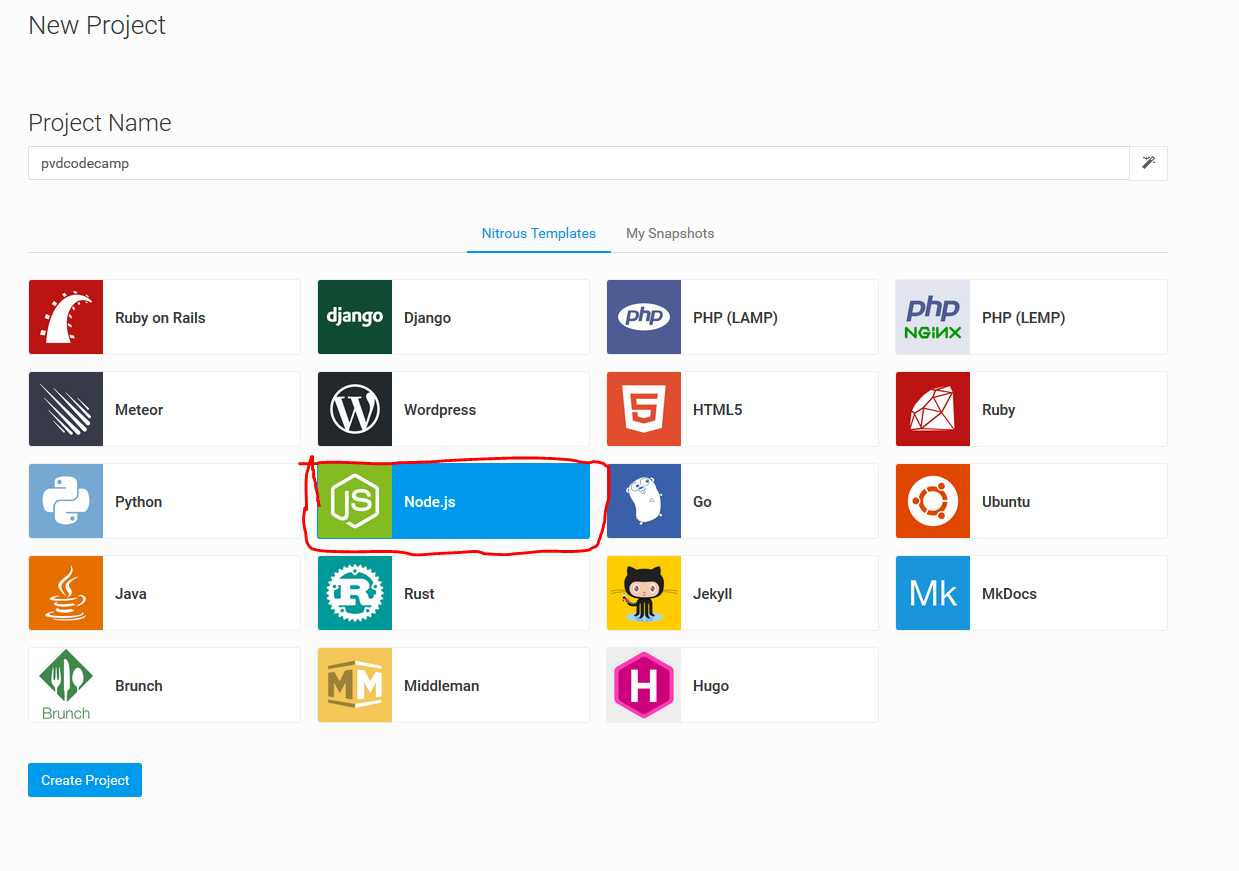The width and height of the screenshot is (1239, 871).
Task: Pick the Meteor template label
Action: (x=139, y=410)
